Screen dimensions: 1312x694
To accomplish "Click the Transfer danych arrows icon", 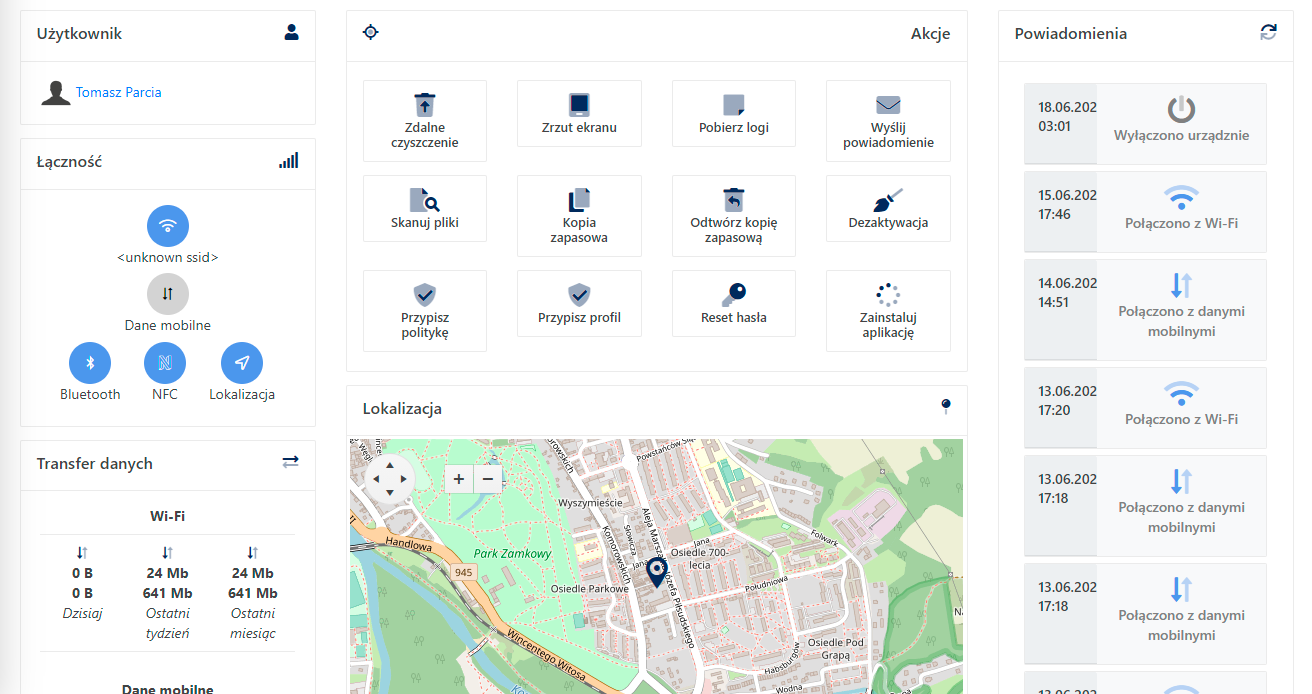I will click(290, 462).
